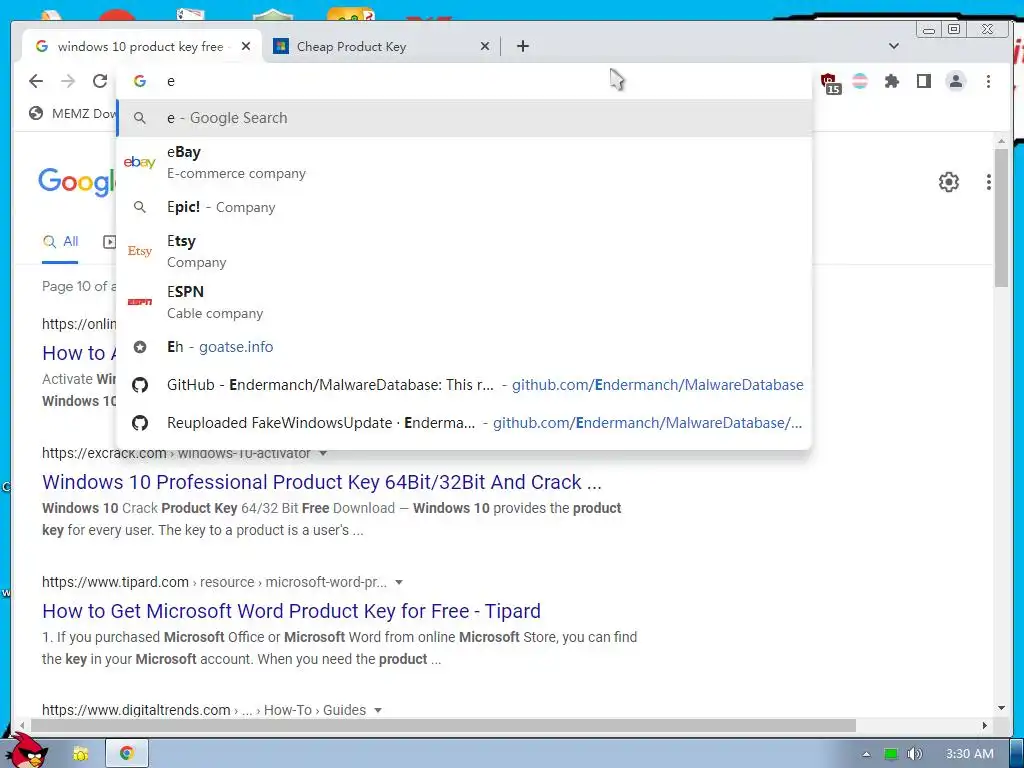Click the scroll-right arrow at bottom
1024x768 pixels.
tap(985, 726)
